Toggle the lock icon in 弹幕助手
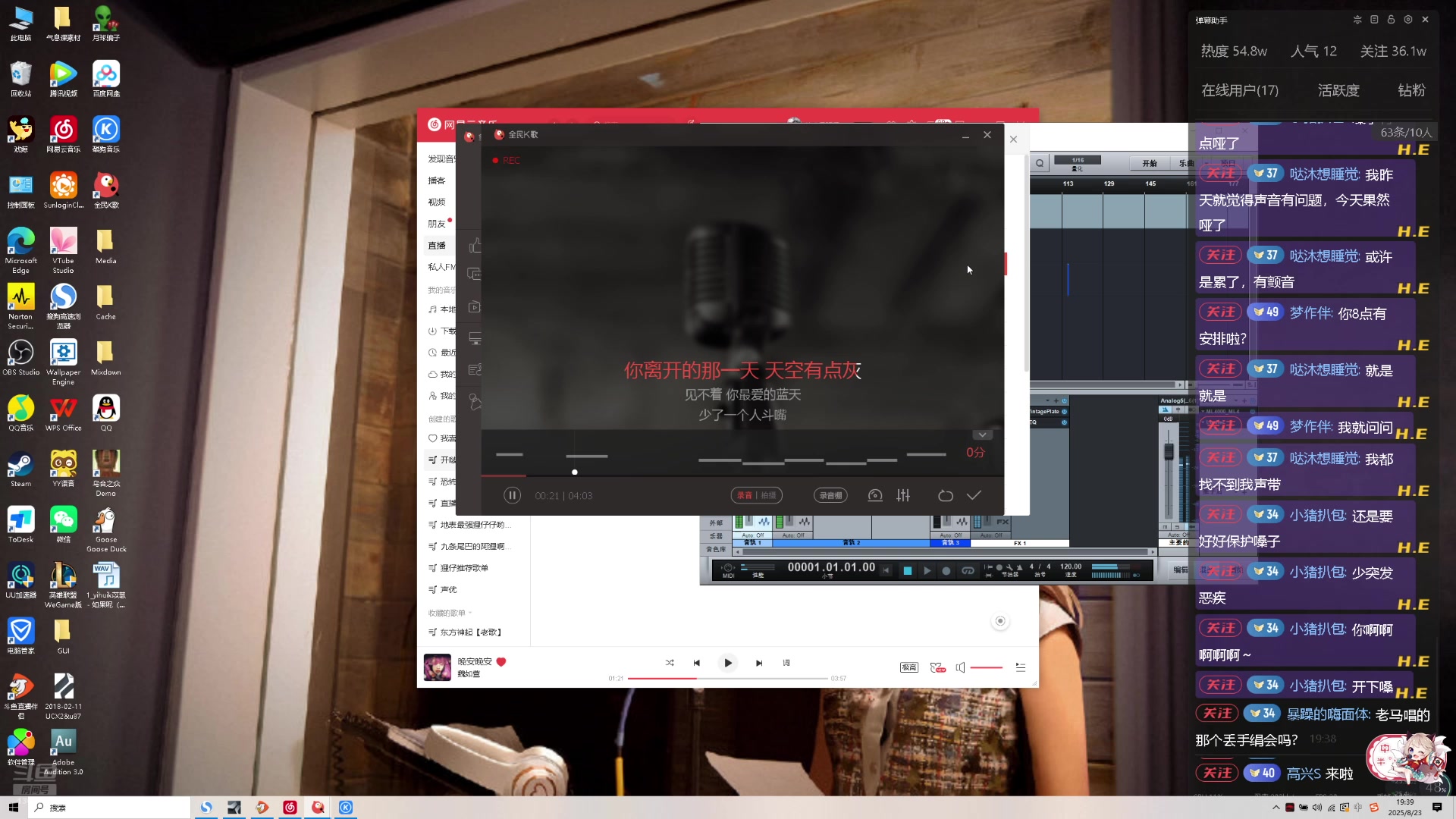Viewport: 1456px width, 819px height. point(1391,20)
